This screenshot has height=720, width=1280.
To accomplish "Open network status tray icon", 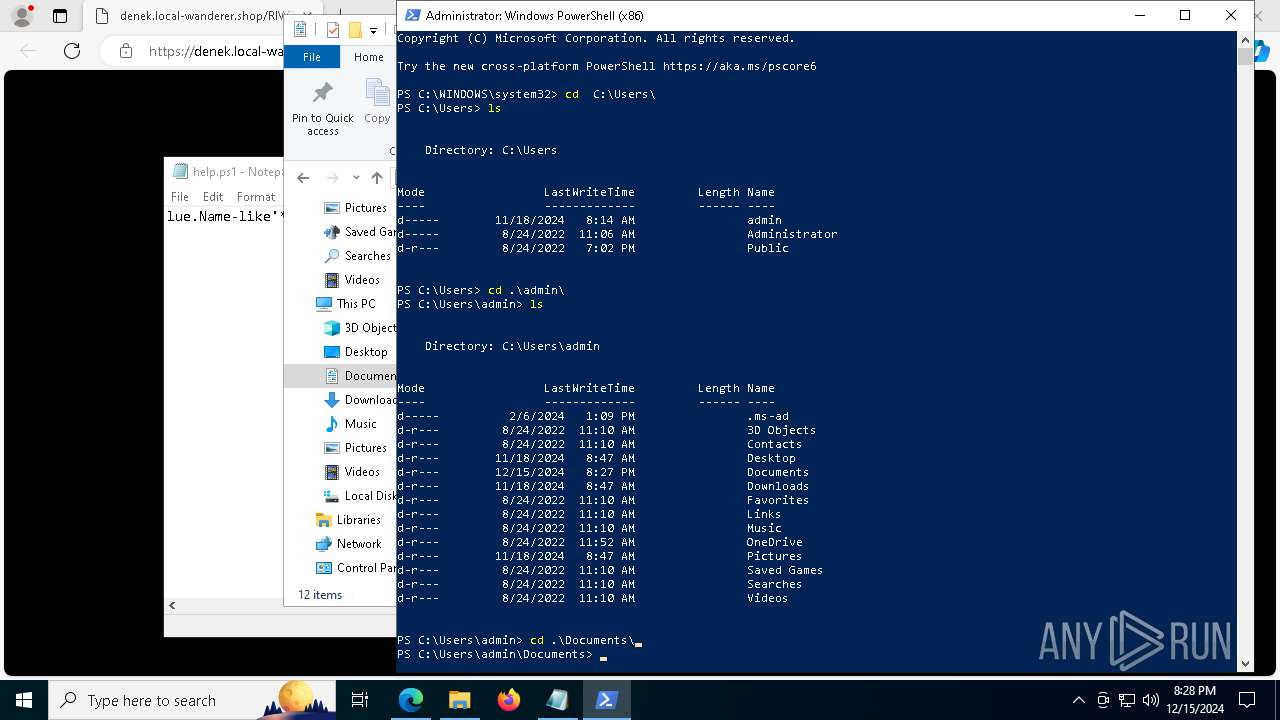I will [x=1127, y=700].
